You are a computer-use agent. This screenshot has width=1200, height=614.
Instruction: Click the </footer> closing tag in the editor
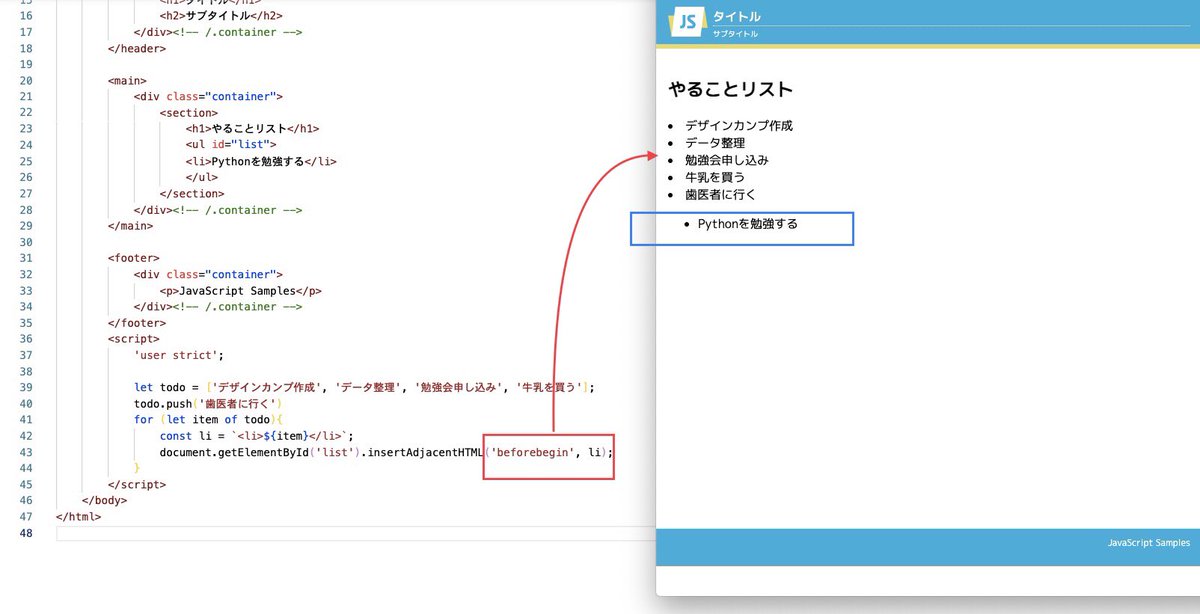tap(137, 323)
